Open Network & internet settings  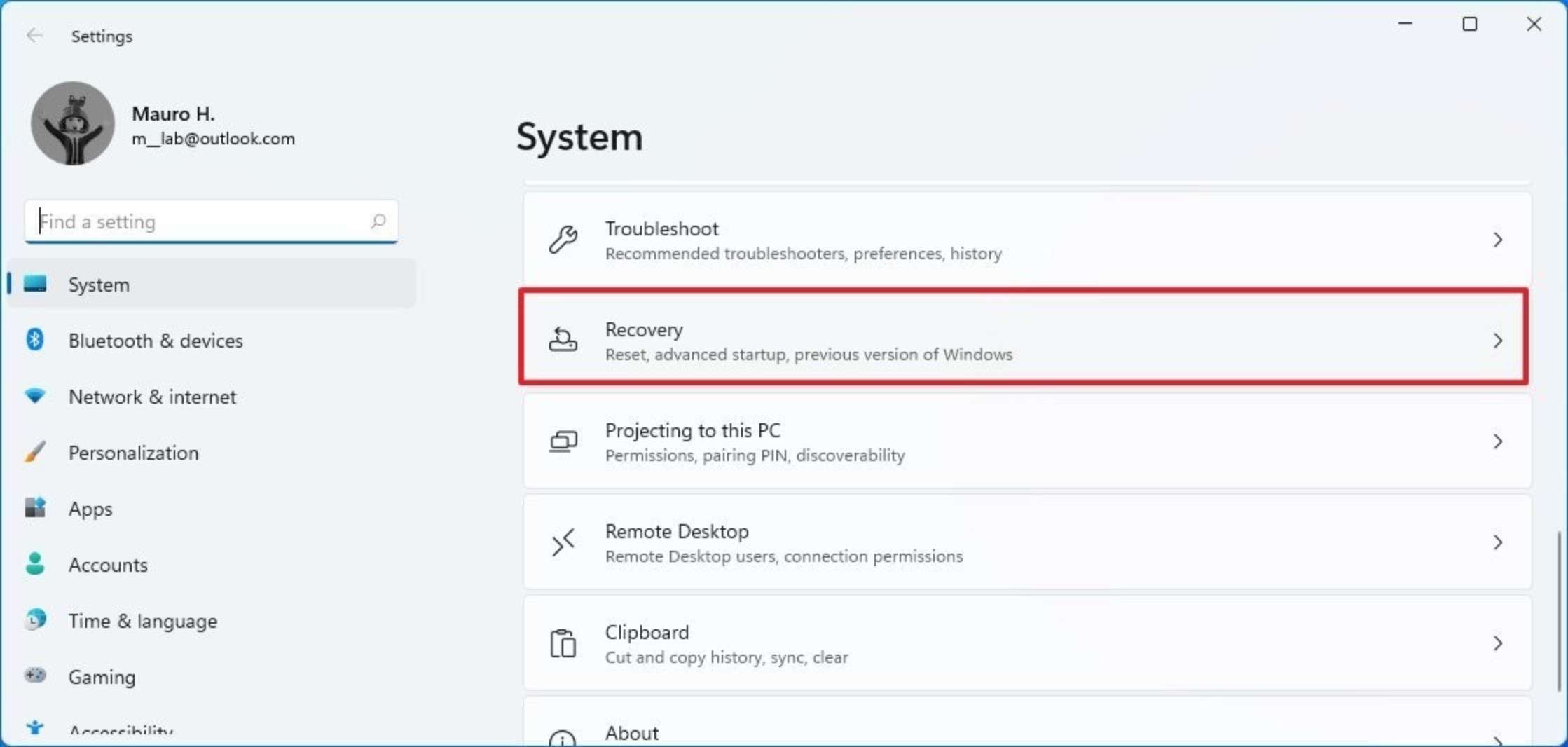[x=212, y=397]
